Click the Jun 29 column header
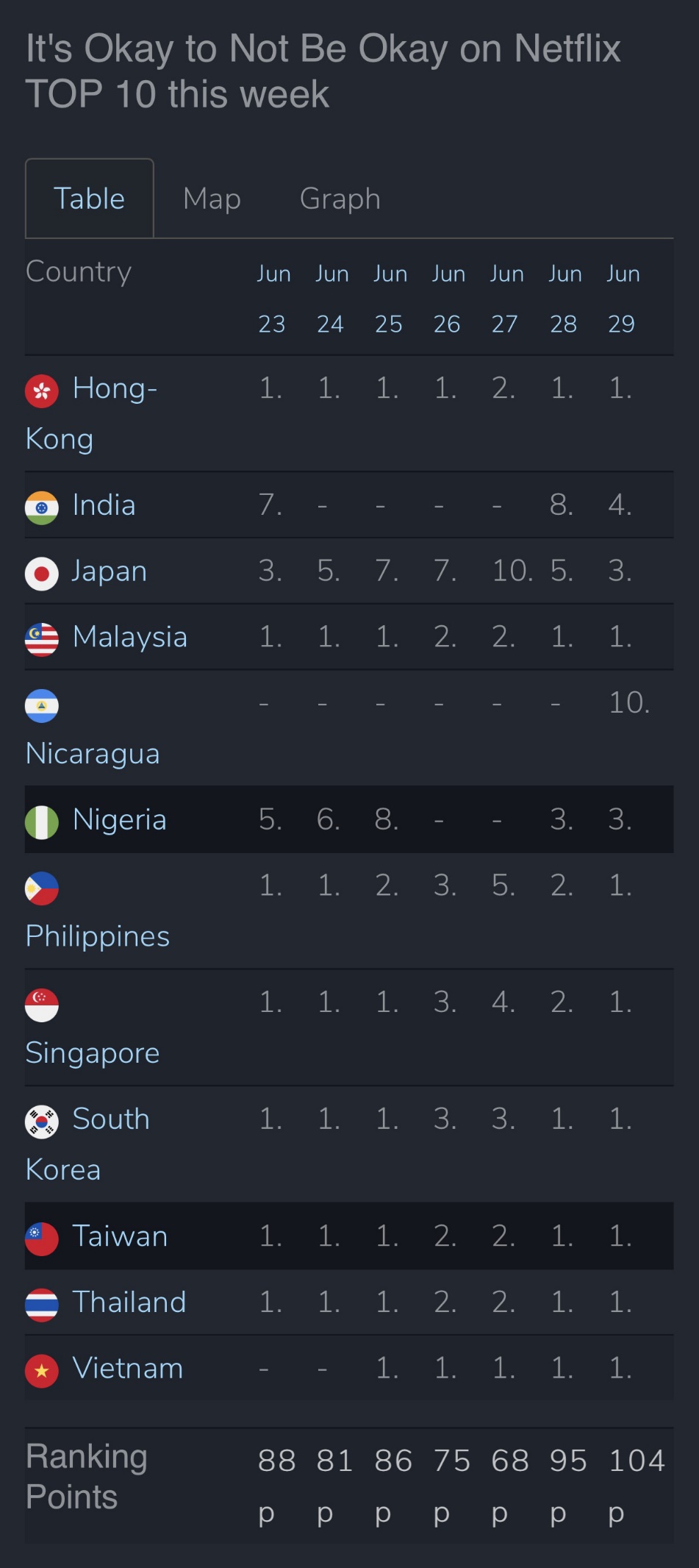The width and height of the screenshot is (699, 1568). tap(623, 298)
